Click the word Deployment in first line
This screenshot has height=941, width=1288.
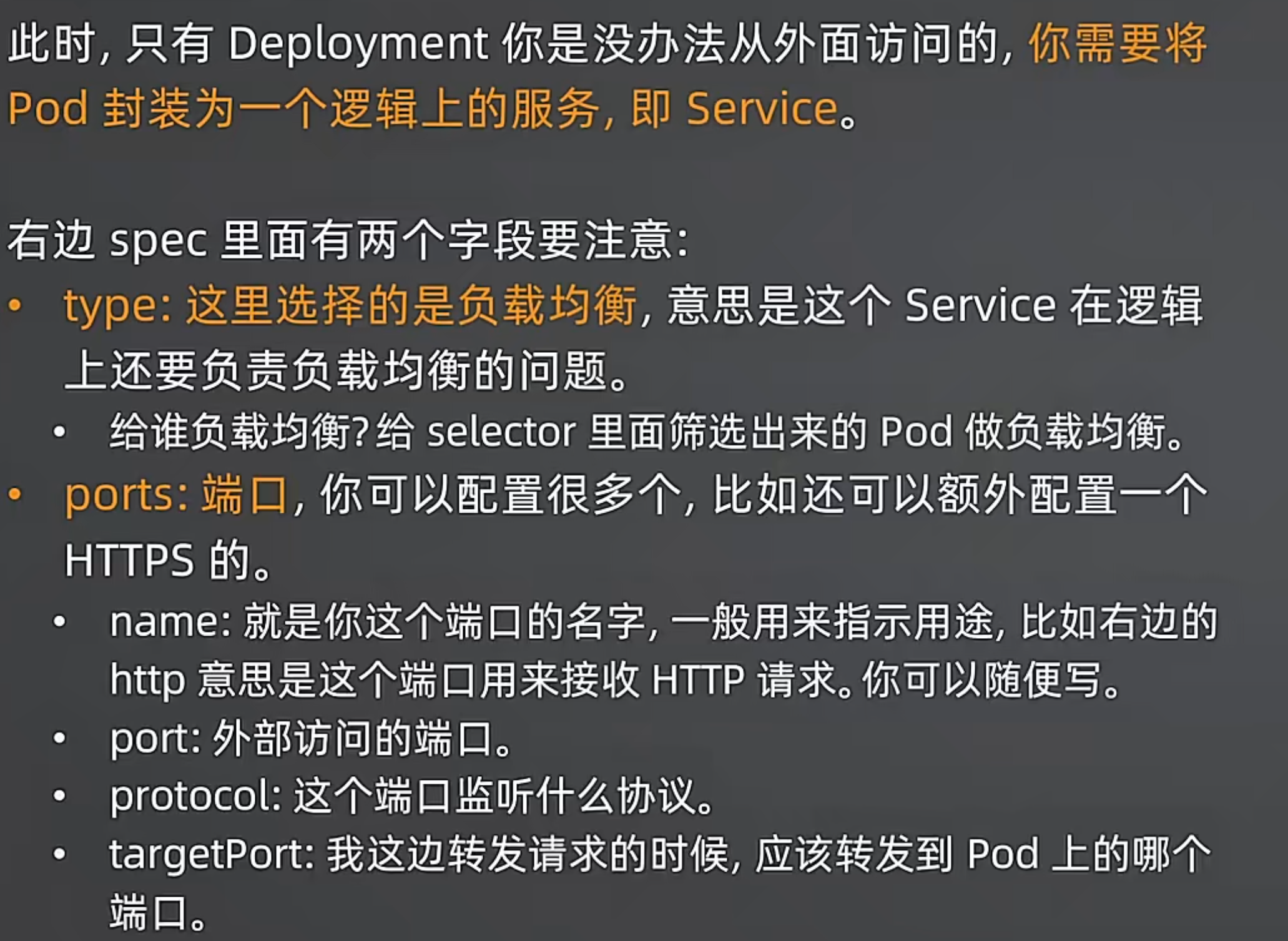(x=358, y=46)
